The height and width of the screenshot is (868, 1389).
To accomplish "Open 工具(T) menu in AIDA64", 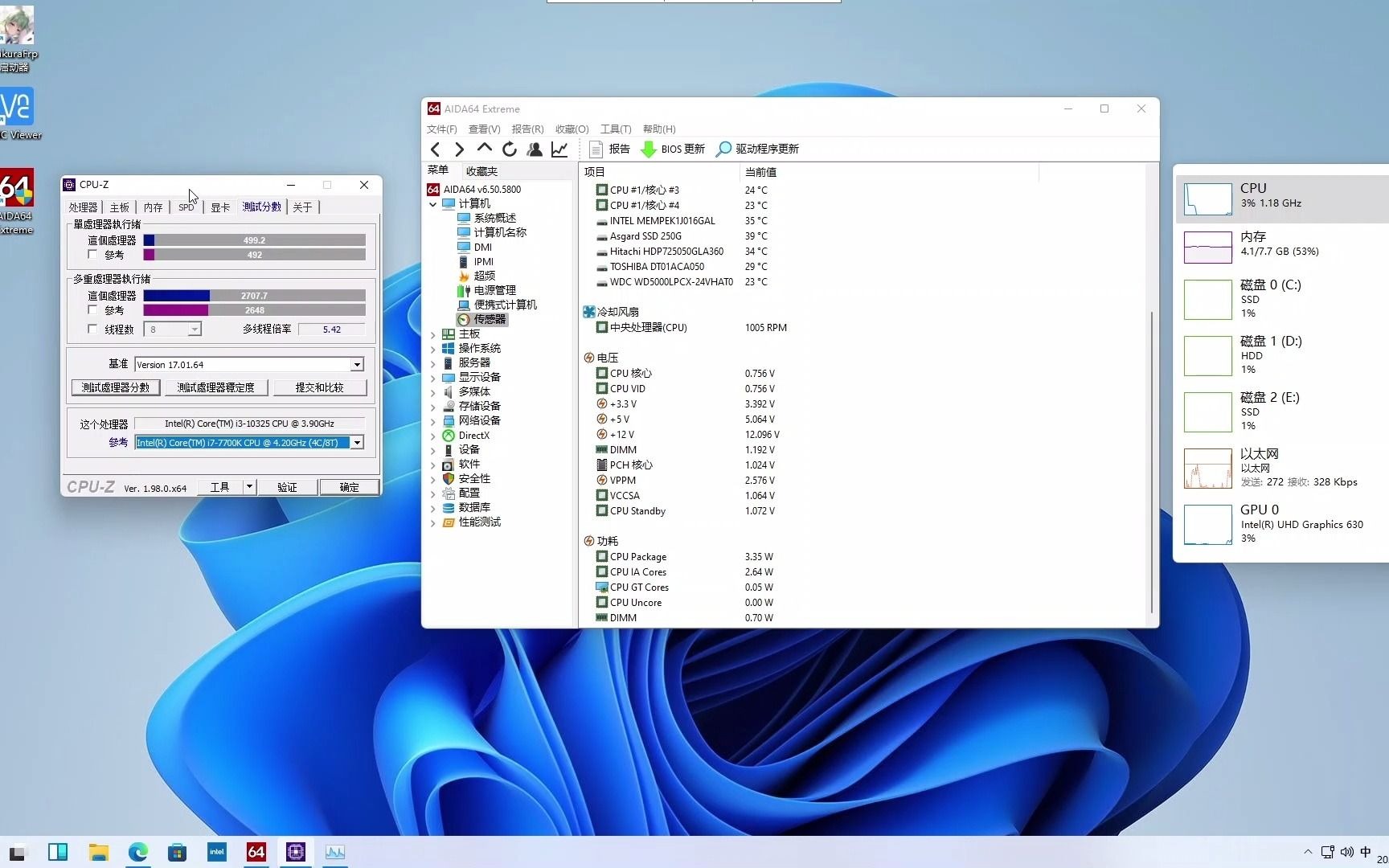I will 616,129.
